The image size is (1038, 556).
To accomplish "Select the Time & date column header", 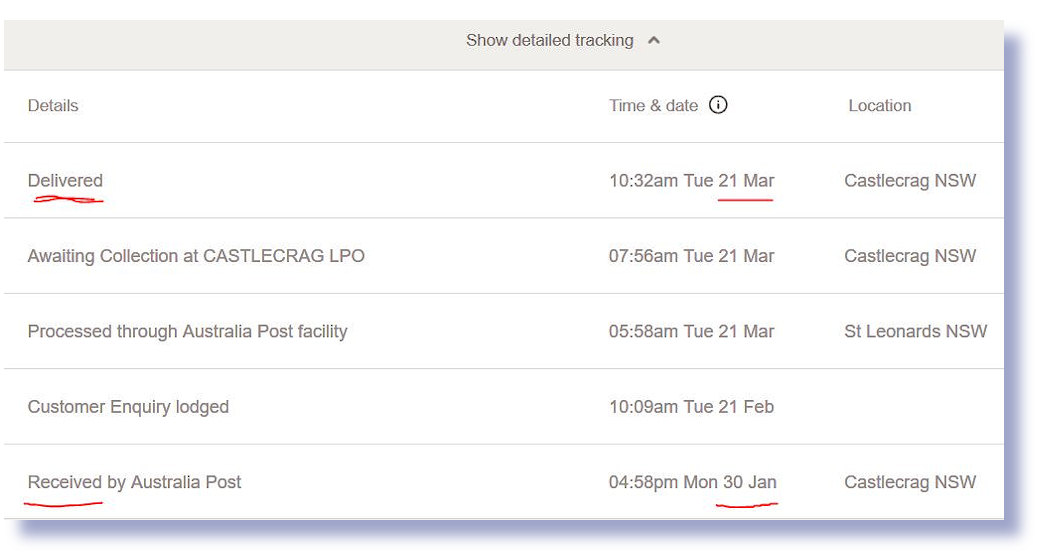I will click(x=653, y=105).
